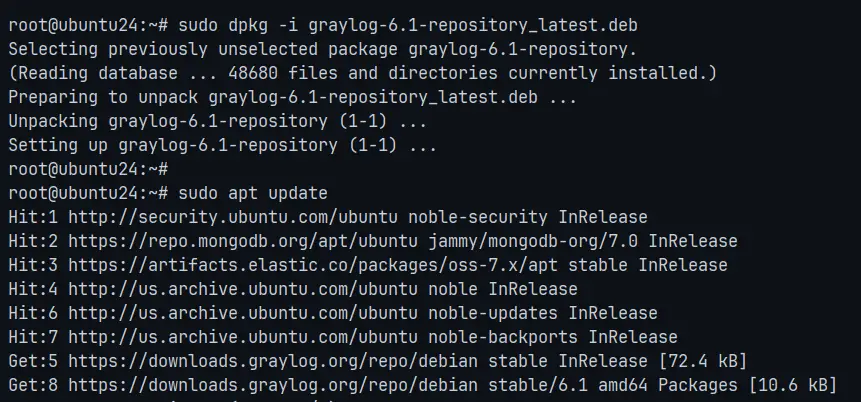Click the '[10.6 kB]' size text

[792, 385]
